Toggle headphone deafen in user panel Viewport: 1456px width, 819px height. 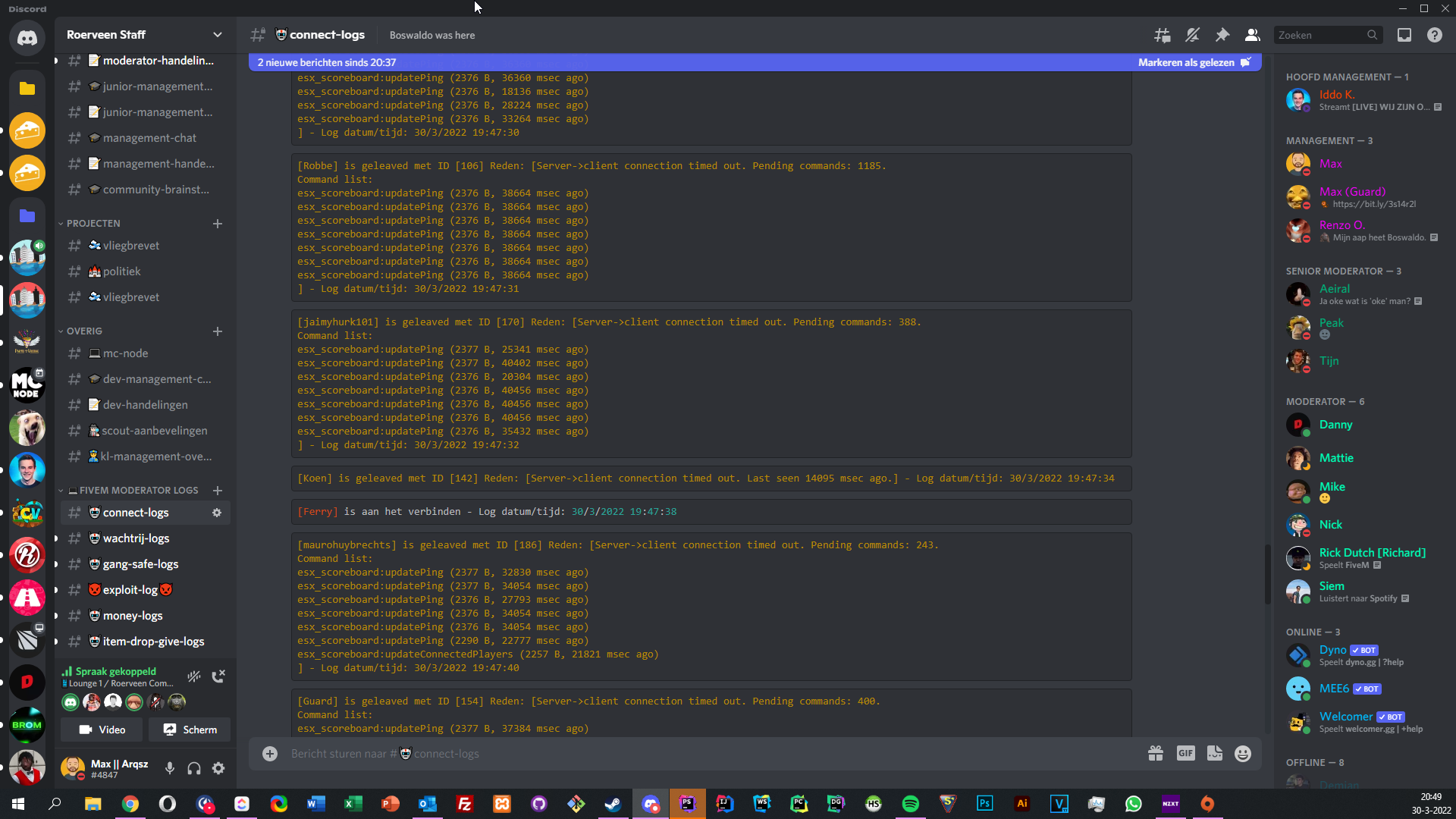pyautogui.click(x=194, y=768)
